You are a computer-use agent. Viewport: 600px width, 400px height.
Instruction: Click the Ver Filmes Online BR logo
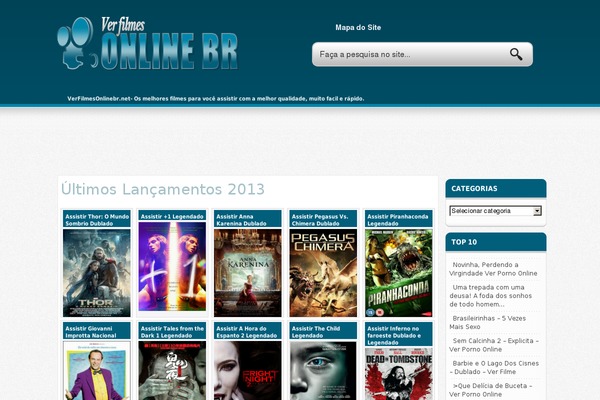pyautogui.click(x=148, y=43)
